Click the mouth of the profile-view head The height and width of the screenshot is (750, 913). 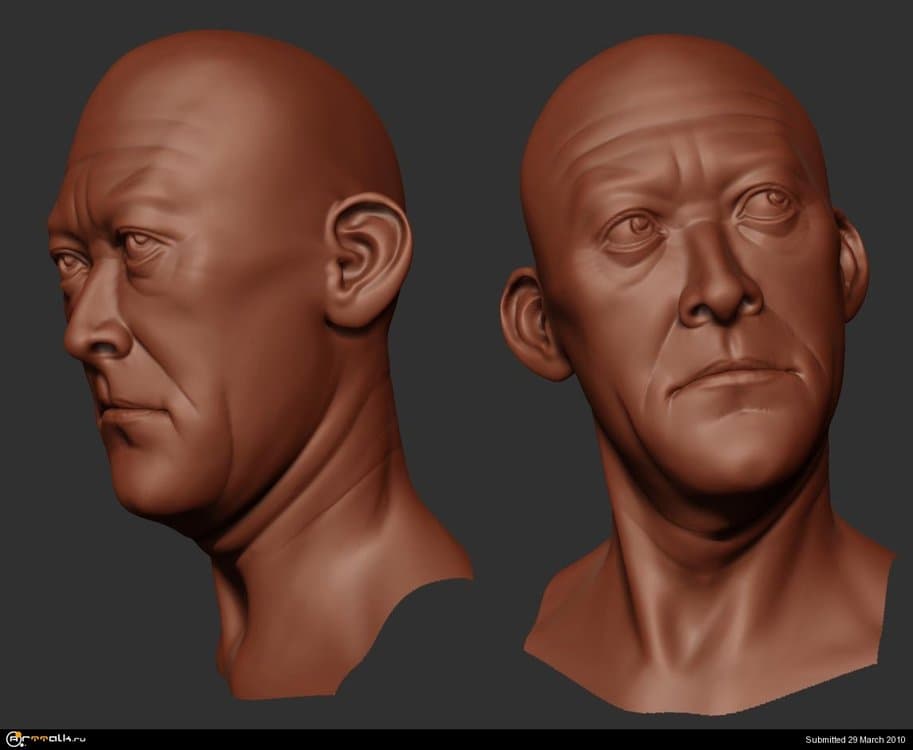pyautogui.click(x=122, y=410)
